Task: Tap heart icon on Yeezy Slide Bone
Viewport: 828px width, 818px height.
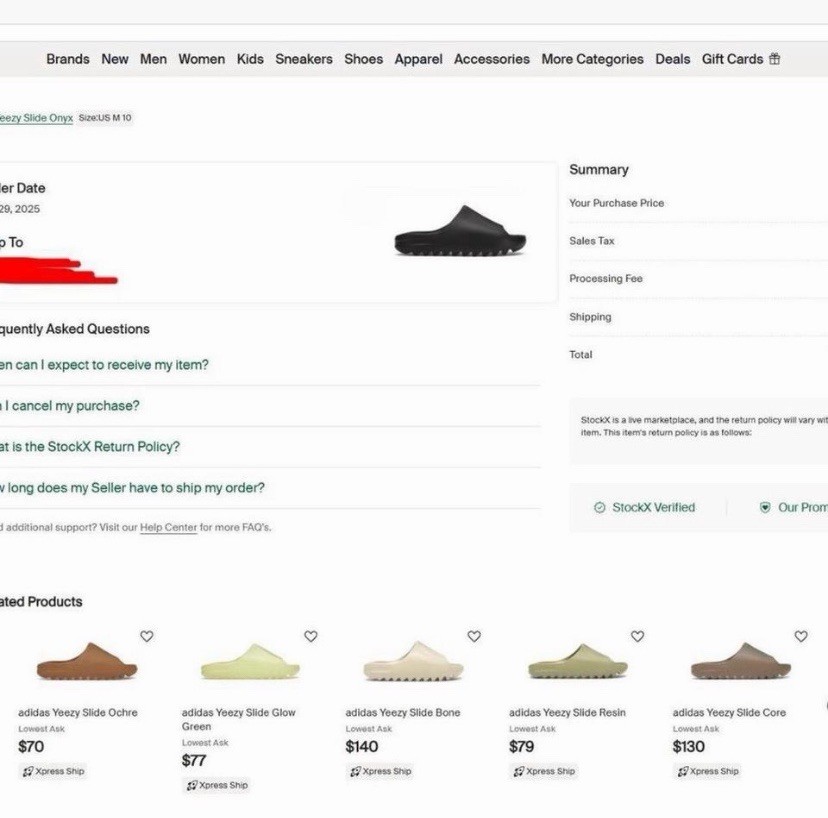Action: tap(474, 636)
